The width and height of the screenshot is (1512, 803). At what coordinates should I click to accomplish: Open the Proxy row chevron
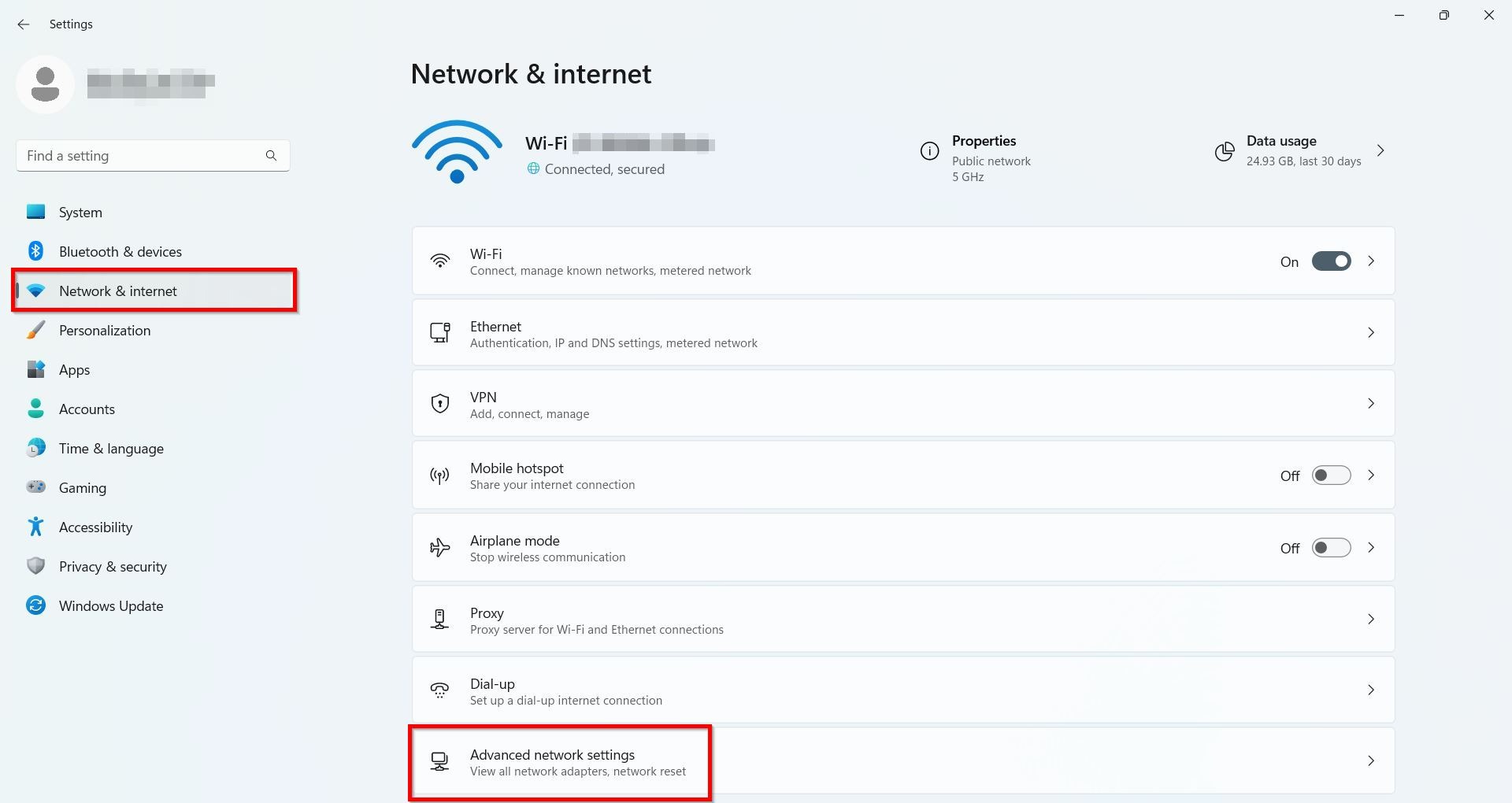click(x=1370, y=620)
